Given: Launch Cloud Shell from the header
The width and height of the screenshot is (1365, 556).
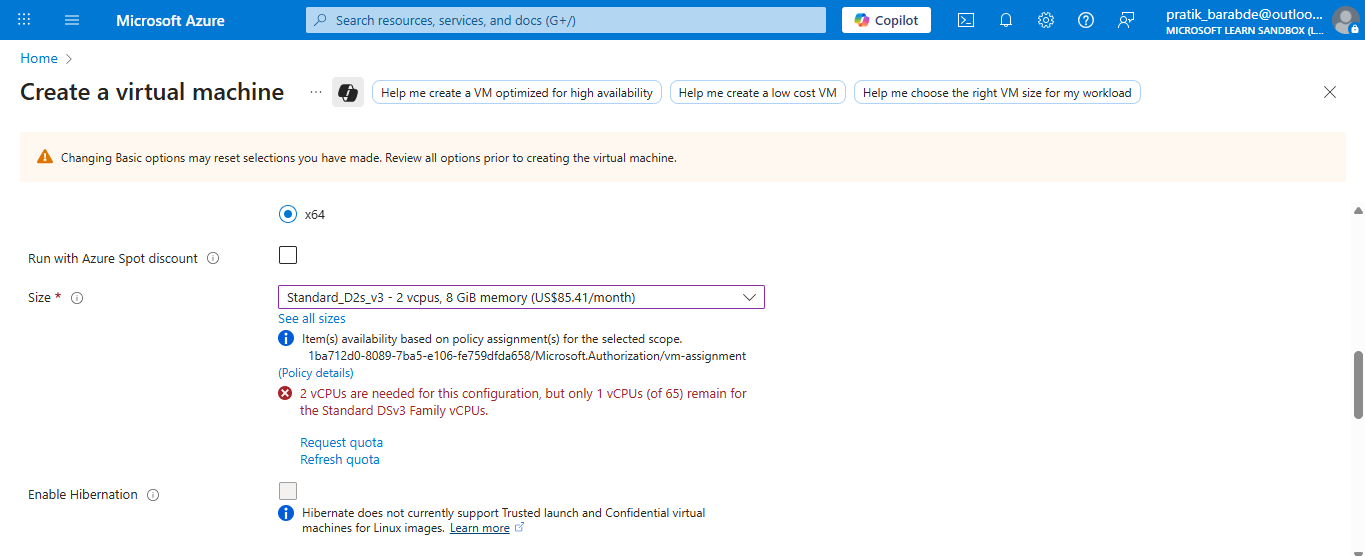Looking at the screenshot, I should pyautogui.click(x=966, y=20).
